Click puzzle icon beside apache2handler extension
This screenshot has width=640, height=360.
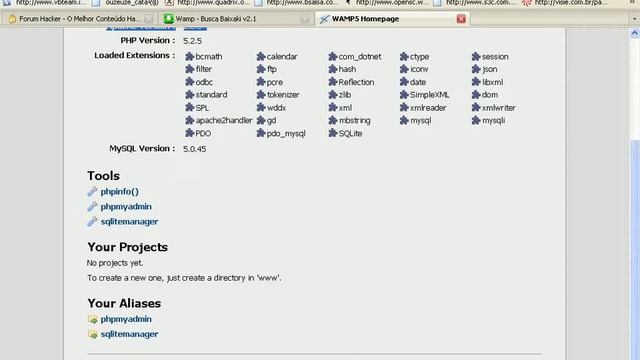pos(189,120)
